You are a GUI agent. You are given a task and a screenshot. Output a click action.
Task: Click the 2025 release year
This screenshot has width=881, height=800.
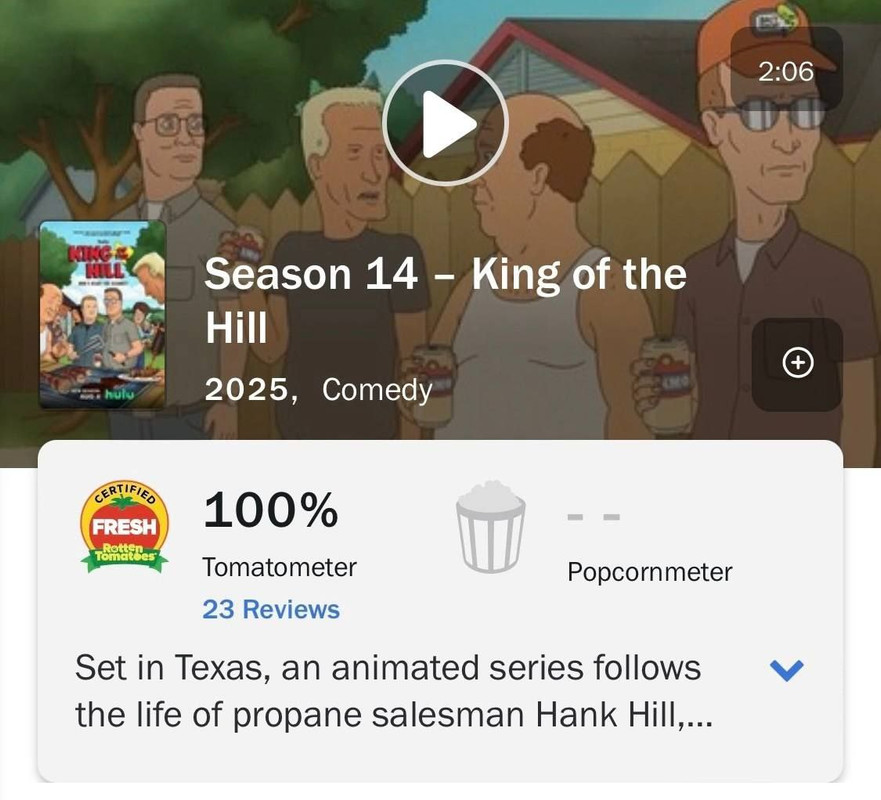pyautogui.click(x=247, y=389)
